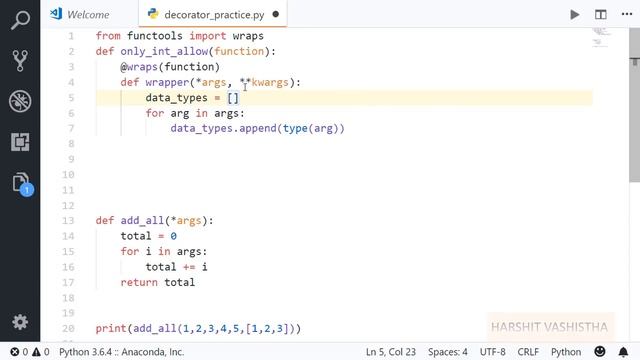This screenshot has width=640, height=360.
Task: Click 'return total' line
Action: (158, 282)
